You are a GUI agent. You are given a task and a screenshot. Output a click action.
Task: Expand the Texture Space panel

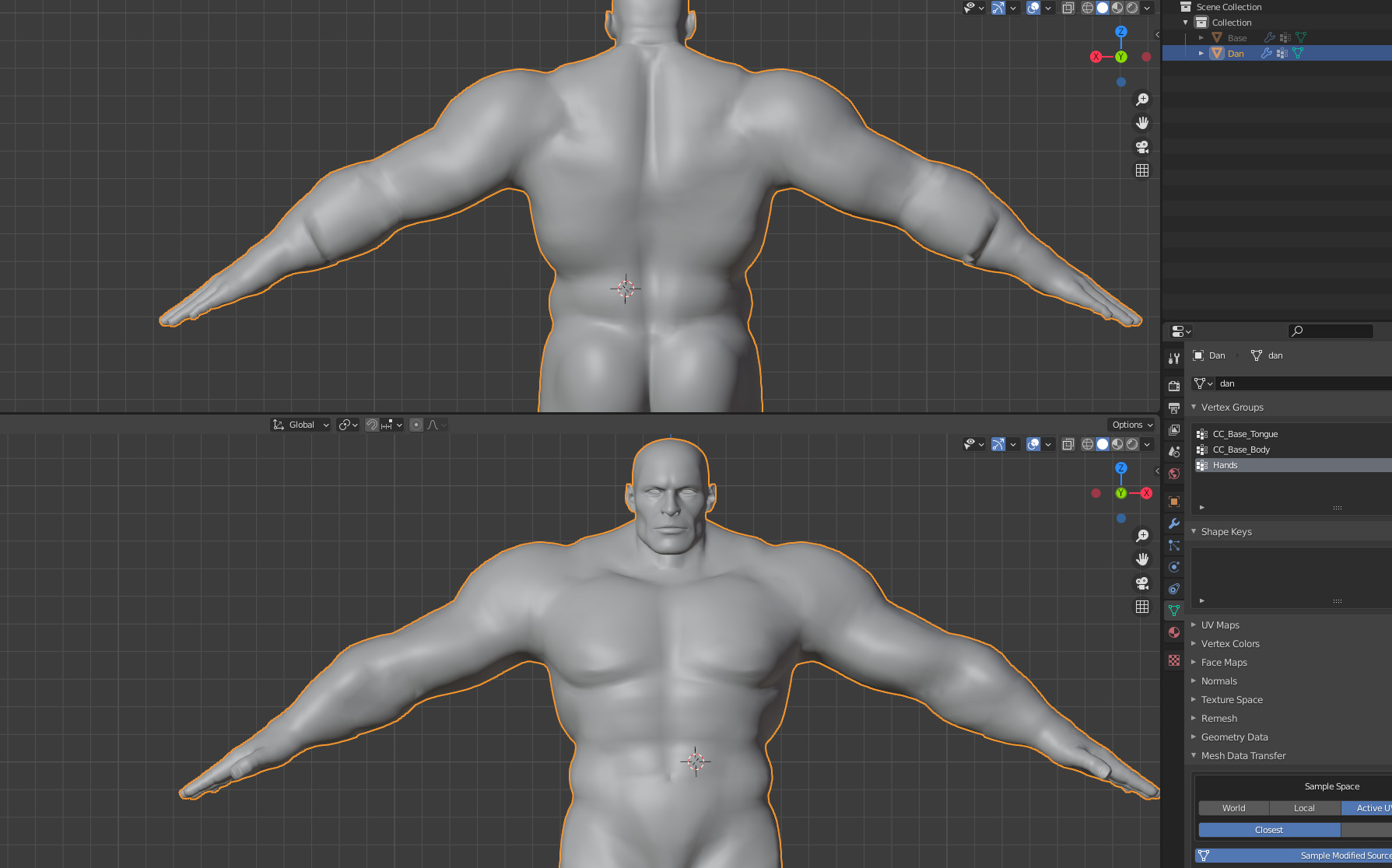coord(1194,699)
